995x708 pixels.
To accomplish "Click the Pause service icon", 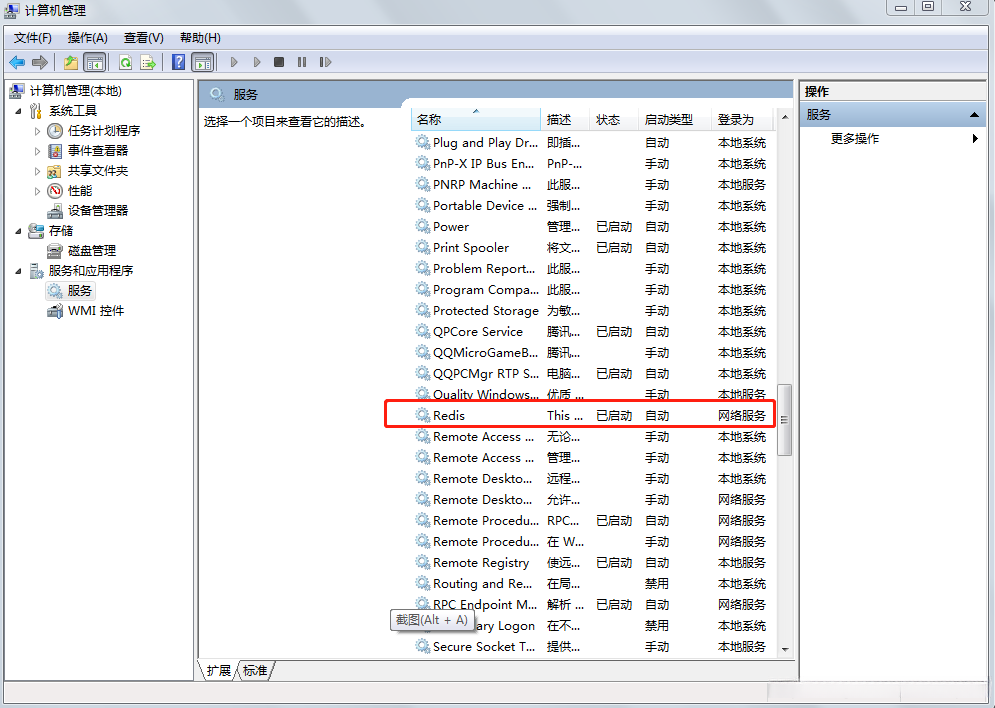I will tap(302, 62).
